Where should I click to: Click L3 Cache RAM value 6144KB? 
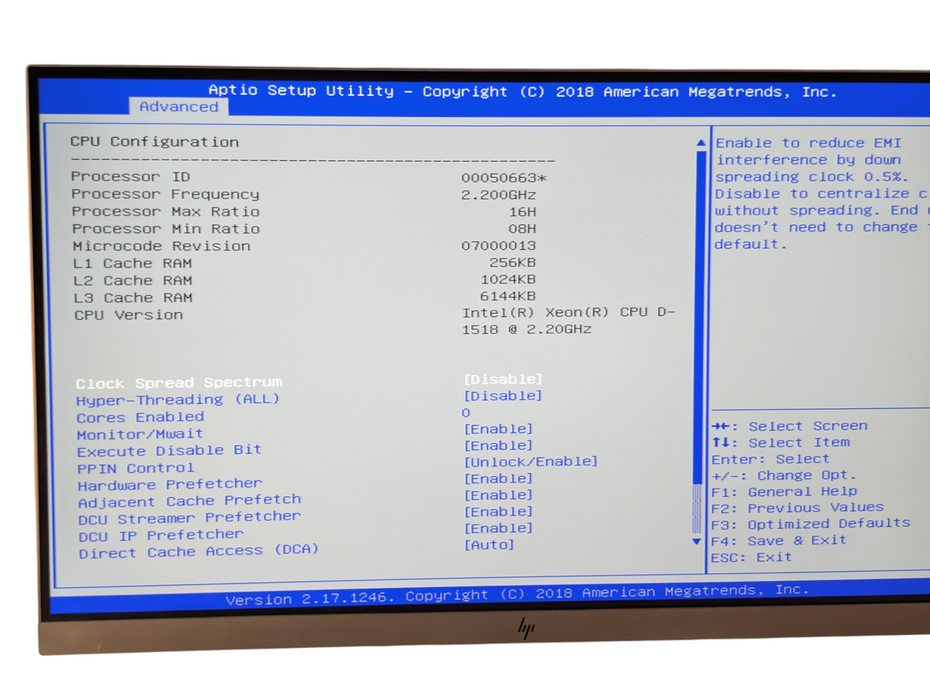[508, 295]
